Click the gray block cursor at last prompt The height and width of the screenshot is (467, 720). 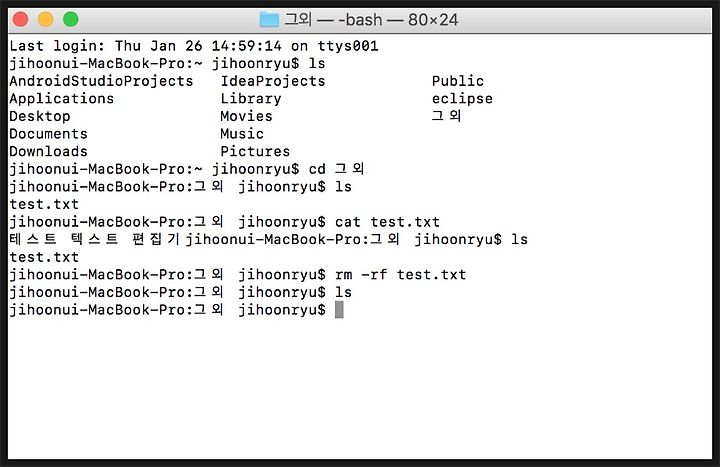click(x=339, y=310)
